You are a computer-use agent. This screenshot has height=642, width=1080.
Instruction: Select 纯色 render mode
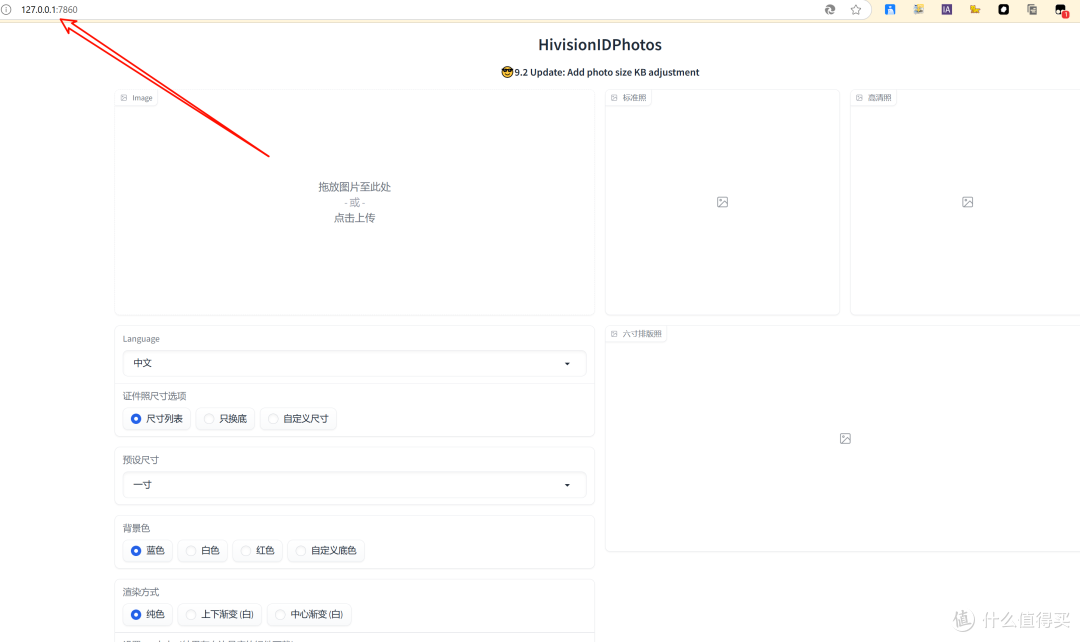pyautogui.click(x=148, y=614)
